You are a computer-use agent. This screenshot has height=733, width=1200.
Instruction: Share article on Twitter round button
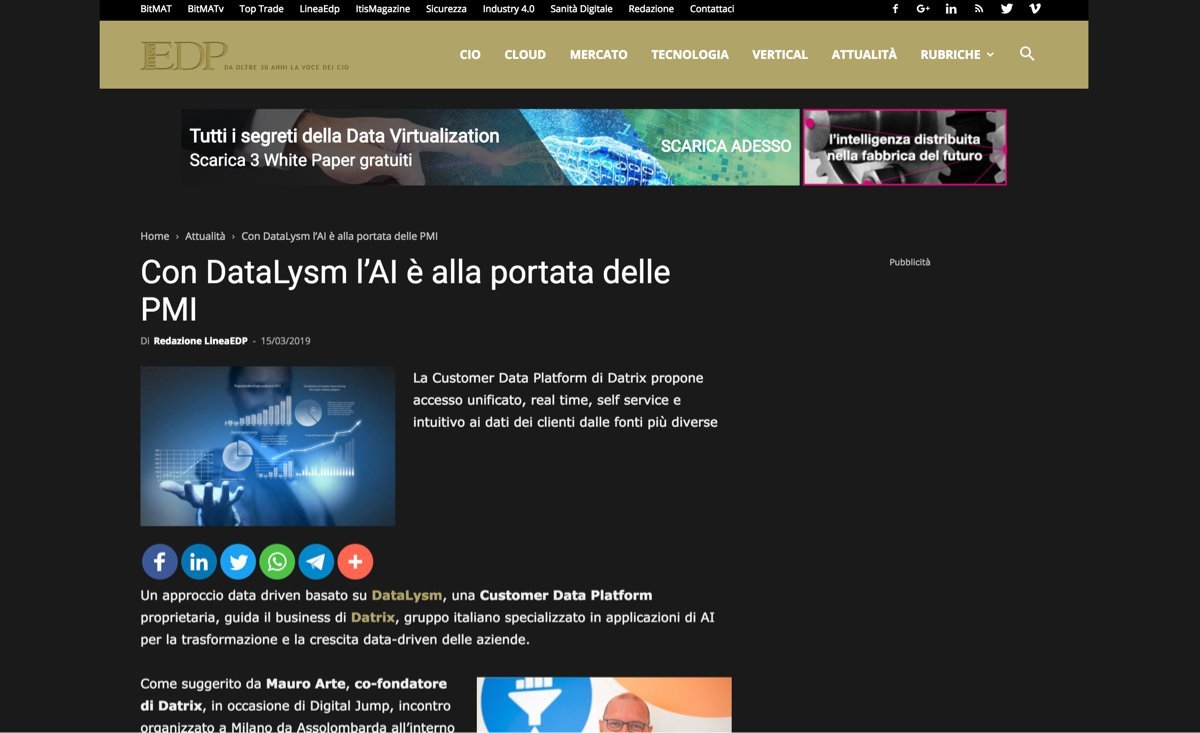coord(238,562)
